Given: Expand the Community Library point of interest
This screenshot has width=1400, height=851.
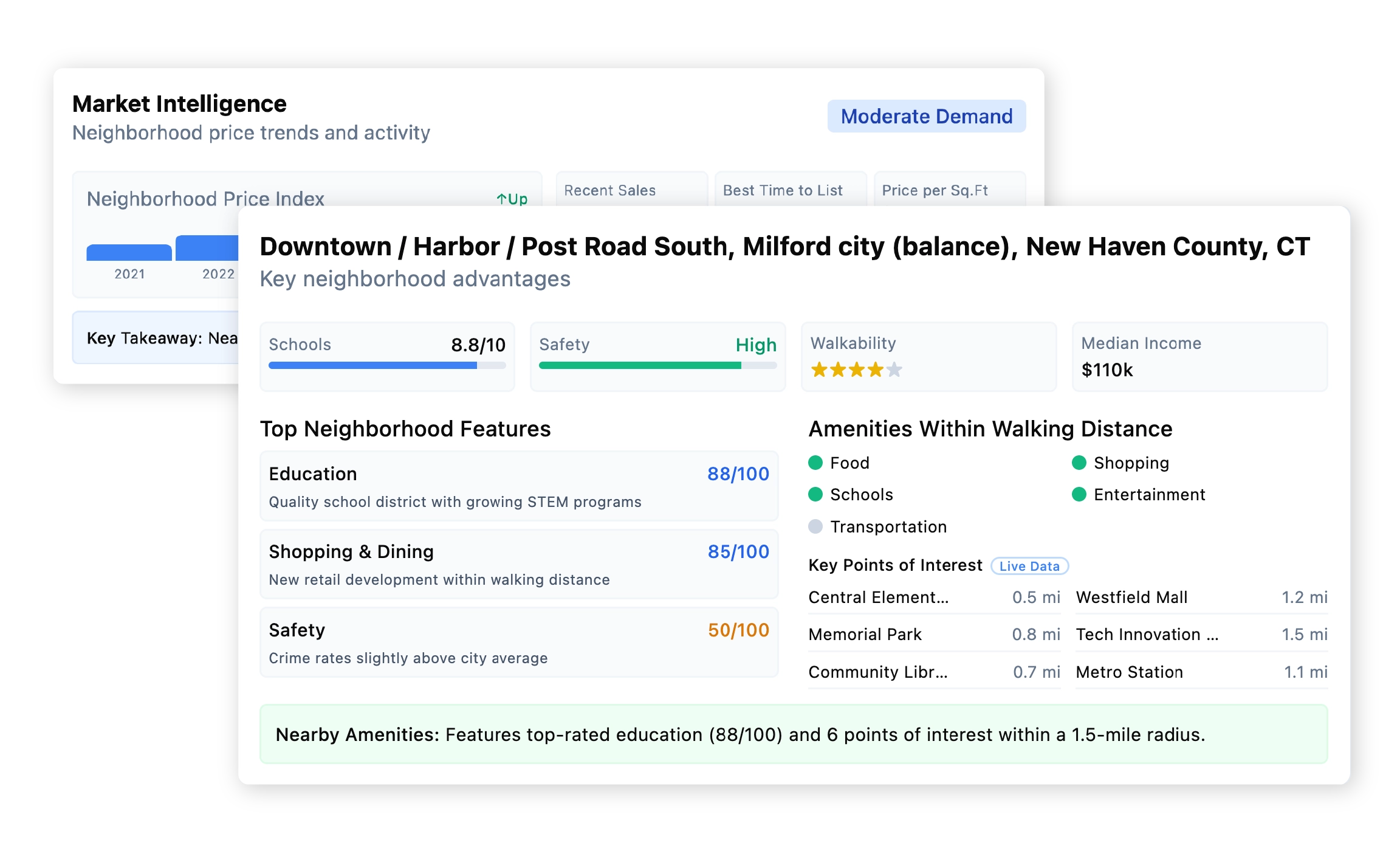Looking at the screenshot, I should pos(879,672).
